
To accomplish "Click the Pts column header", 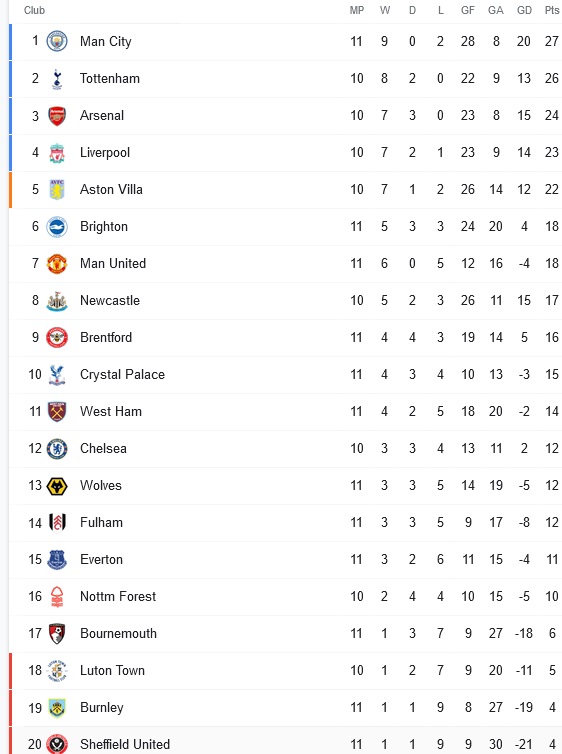I will click(551, 11).
